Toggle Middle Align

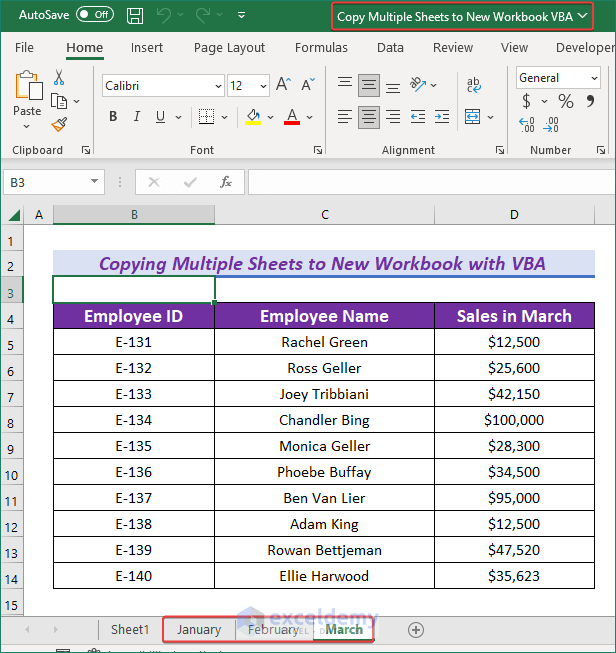(x=369, y=85)
